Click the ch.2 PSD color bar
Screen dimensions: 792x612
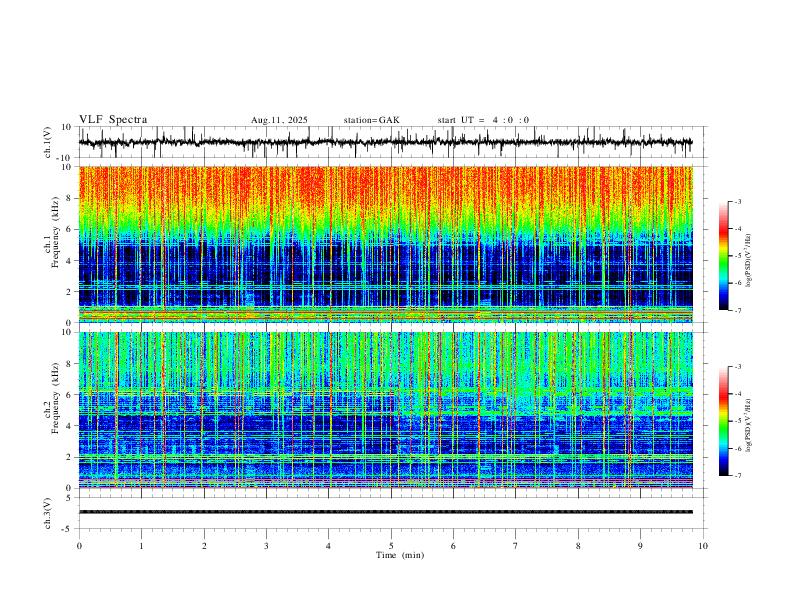(723, 421)
